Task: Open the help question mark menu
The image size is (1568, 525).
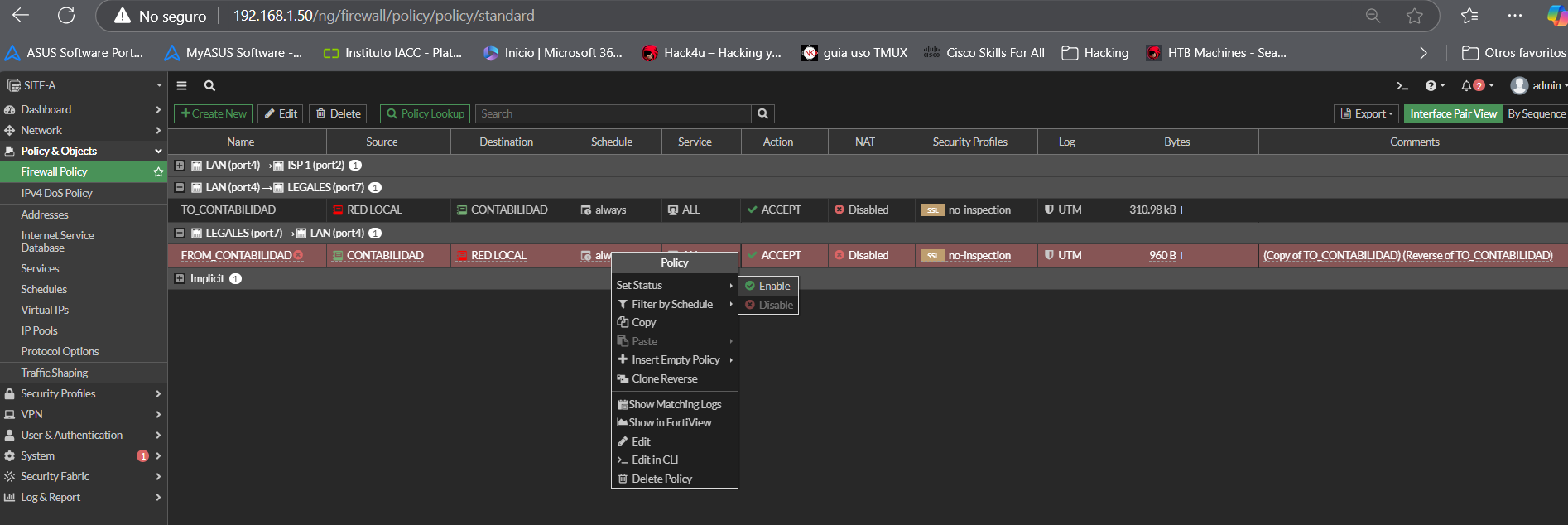Action: (1431, 86)
